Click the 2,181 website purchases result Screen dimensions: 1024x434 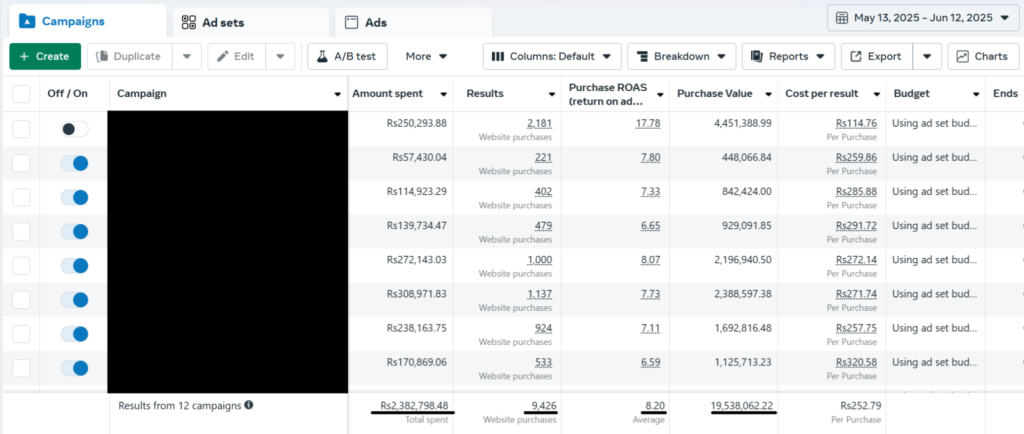[x=539, y=123]
